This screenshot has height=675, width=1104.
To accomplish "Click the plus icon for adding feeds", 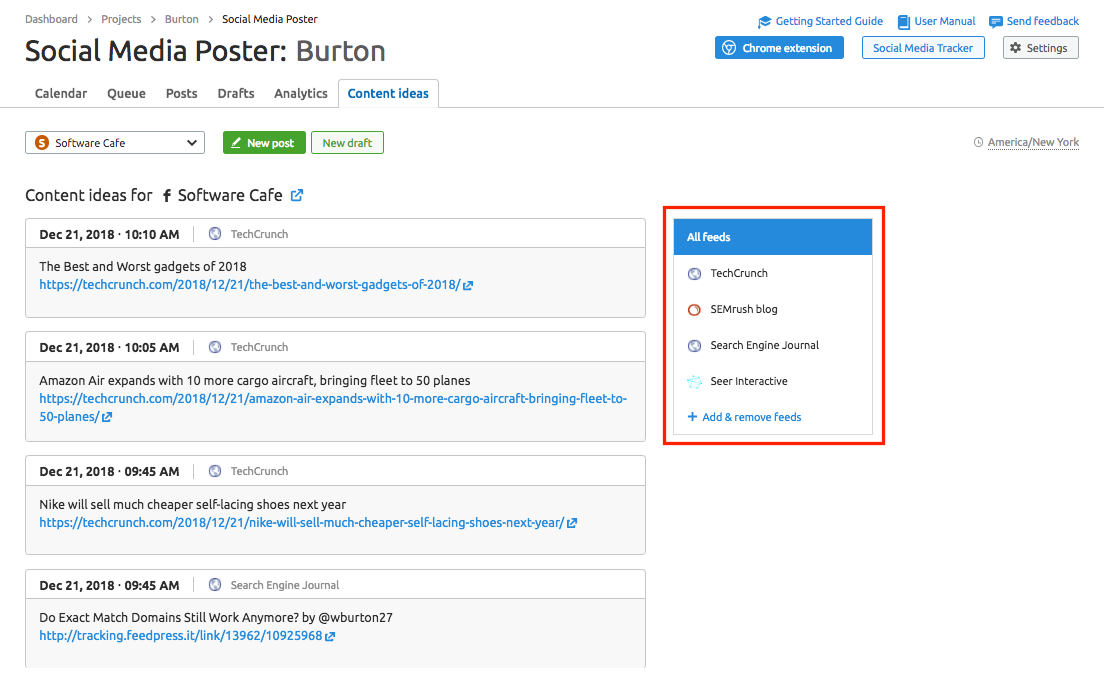I will (692, 417).
